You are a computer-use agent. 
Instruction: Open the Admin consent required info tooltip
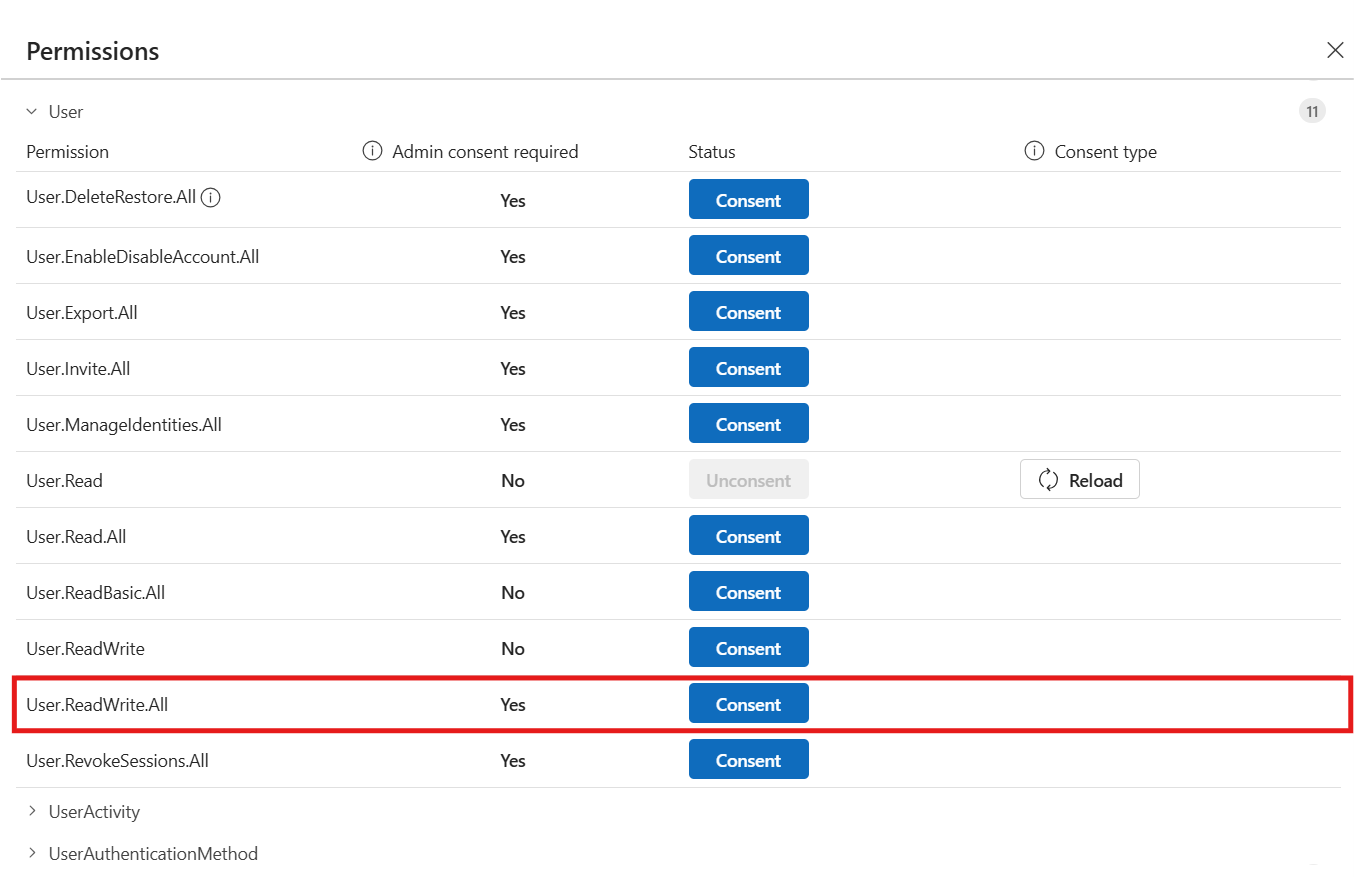click(371, 151)
